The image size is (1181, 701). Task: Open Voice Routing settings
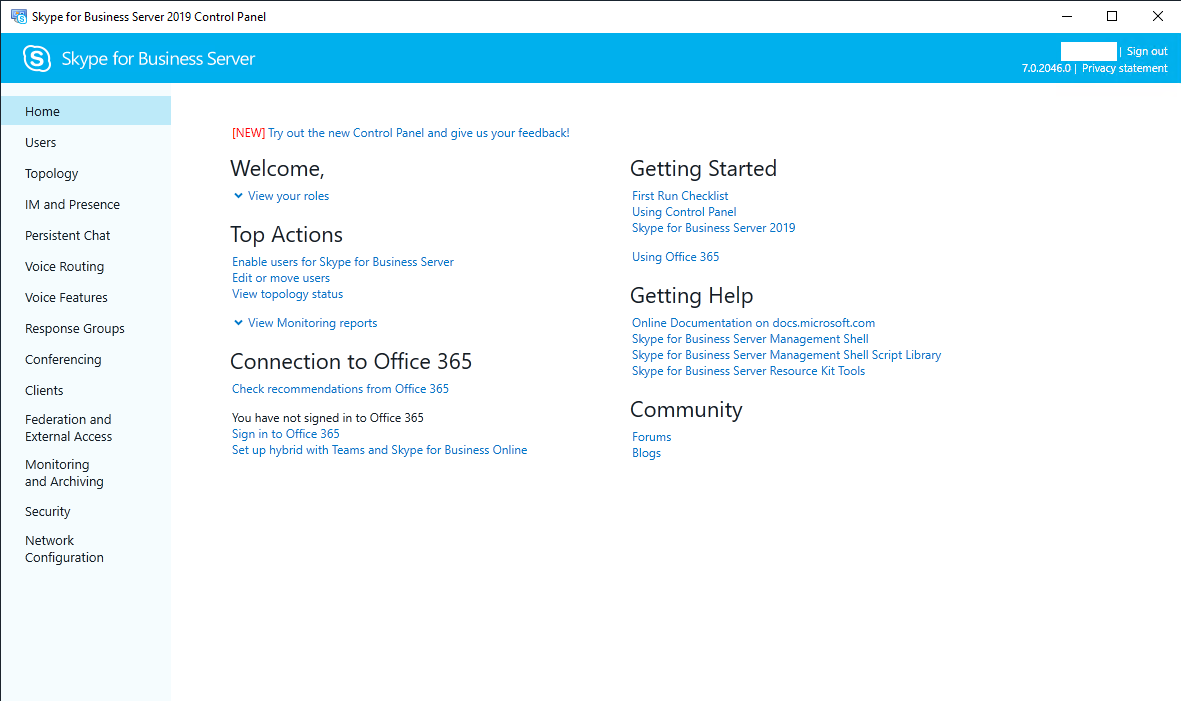pyautogui.click(x=64, y=267)
